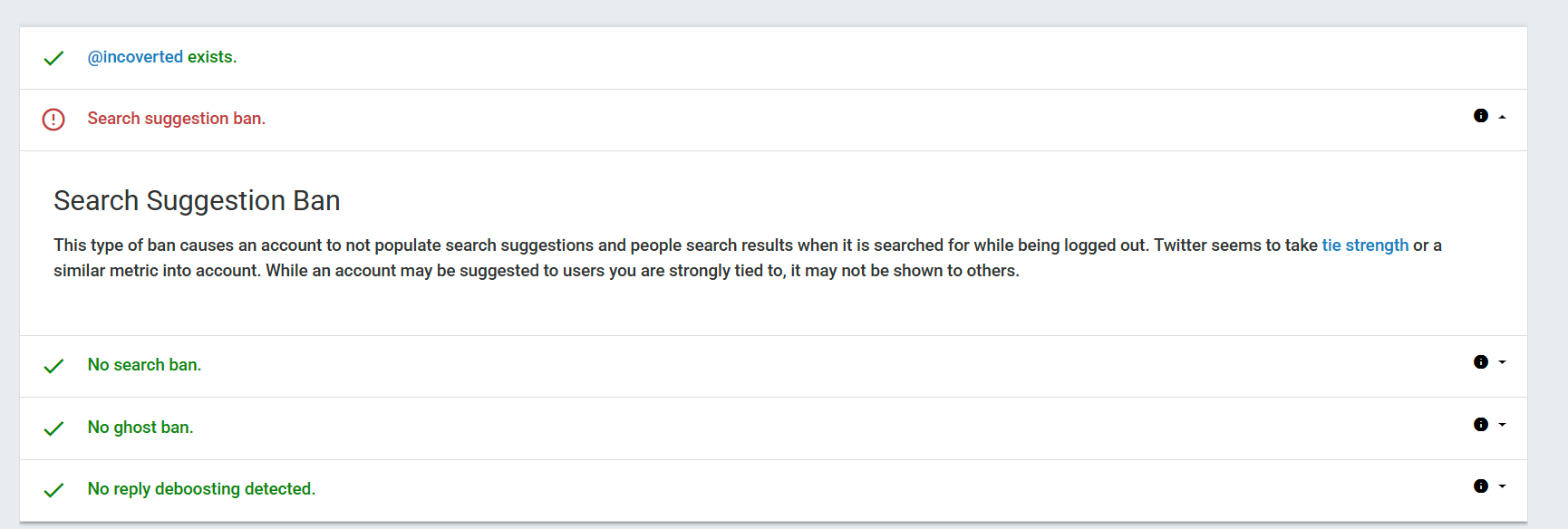Viewport: 1568px width, 529px height.
Task: Click green checkmark next to No ghost ban
Action: click(53, 428)
